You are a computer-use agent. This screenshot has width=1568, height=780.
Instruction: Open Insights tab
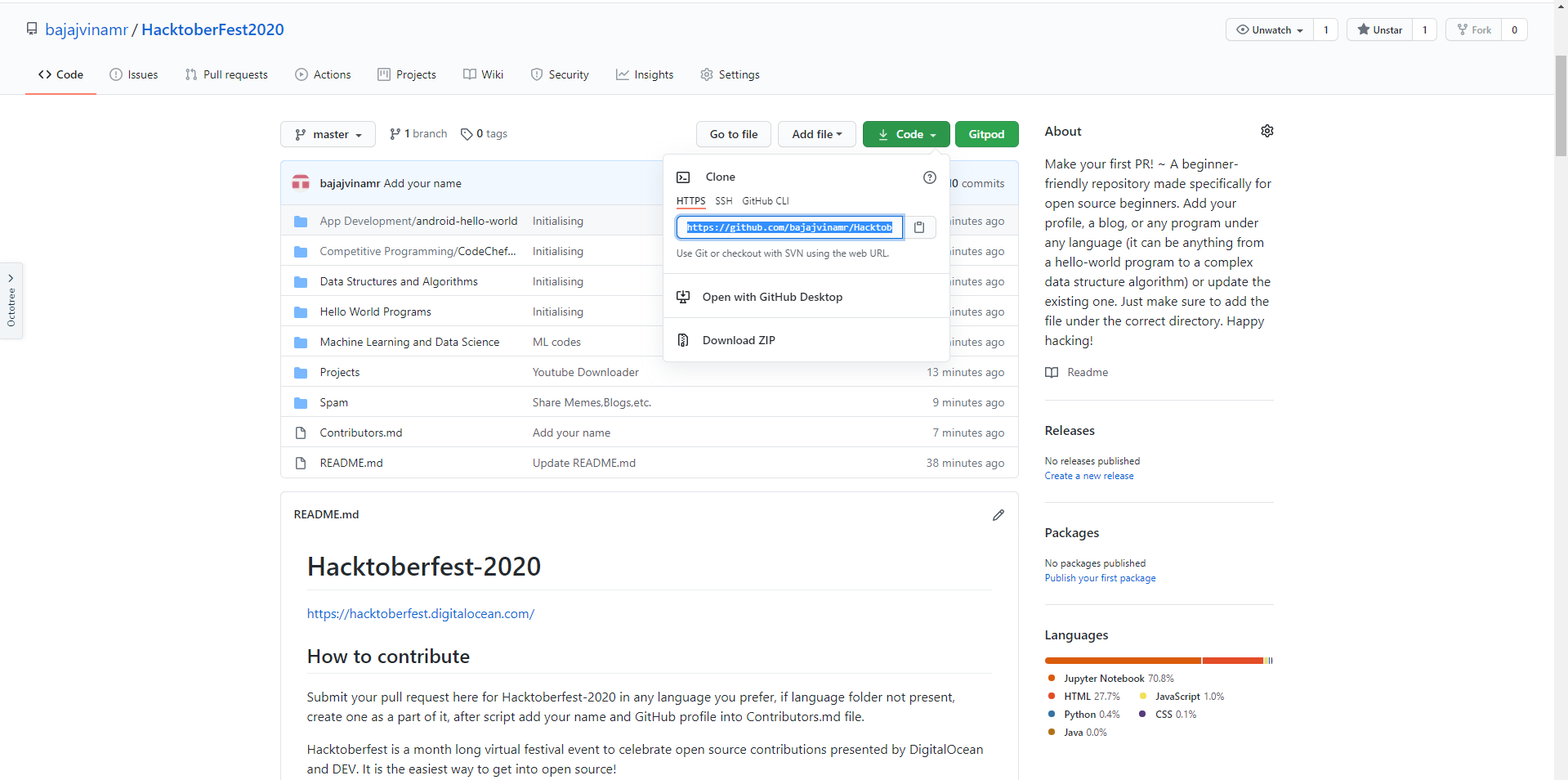click(645, 74)
